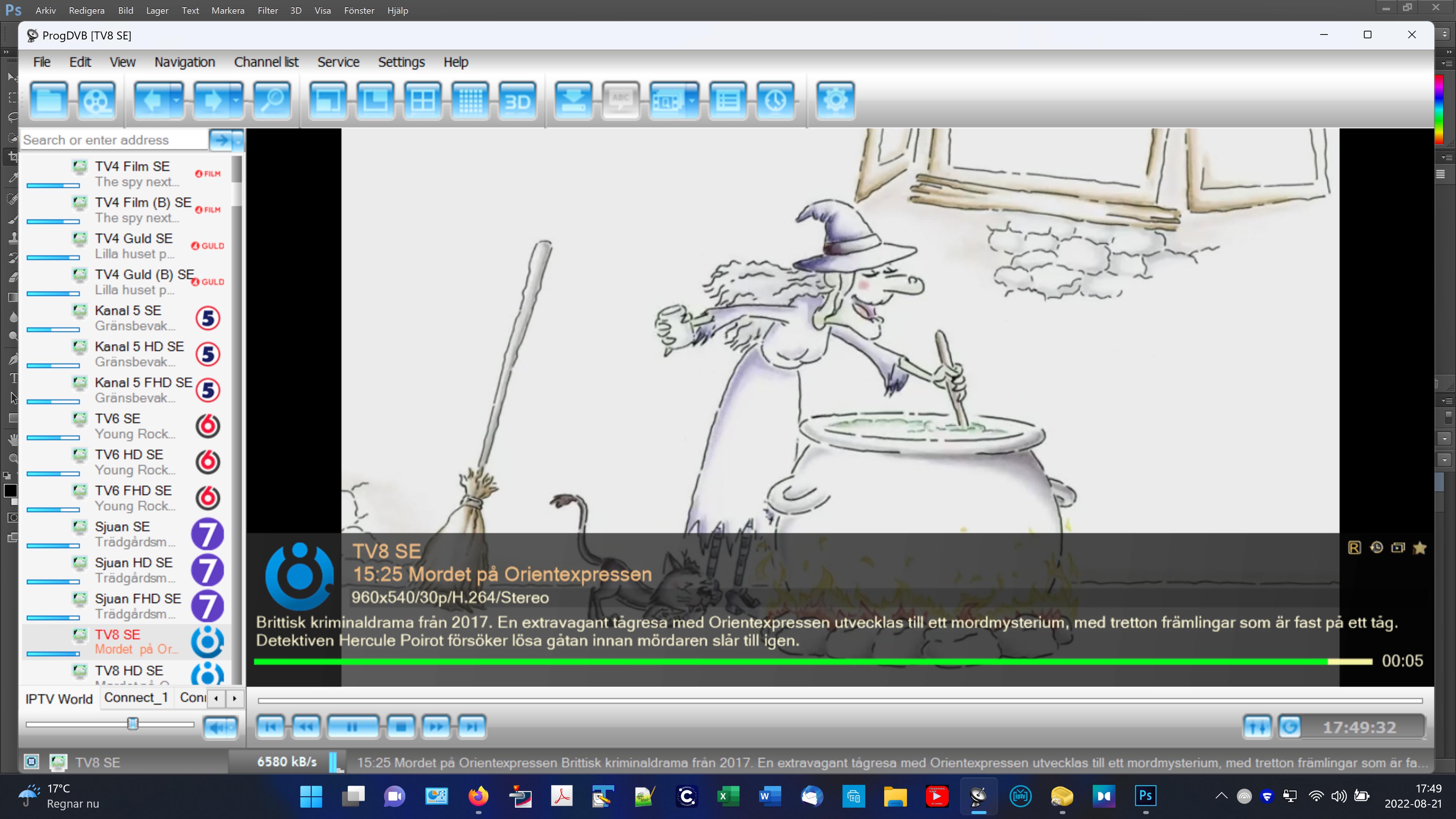Expand the back arrow history dropdown
The image size is (1456, 819).
(176, 100)
